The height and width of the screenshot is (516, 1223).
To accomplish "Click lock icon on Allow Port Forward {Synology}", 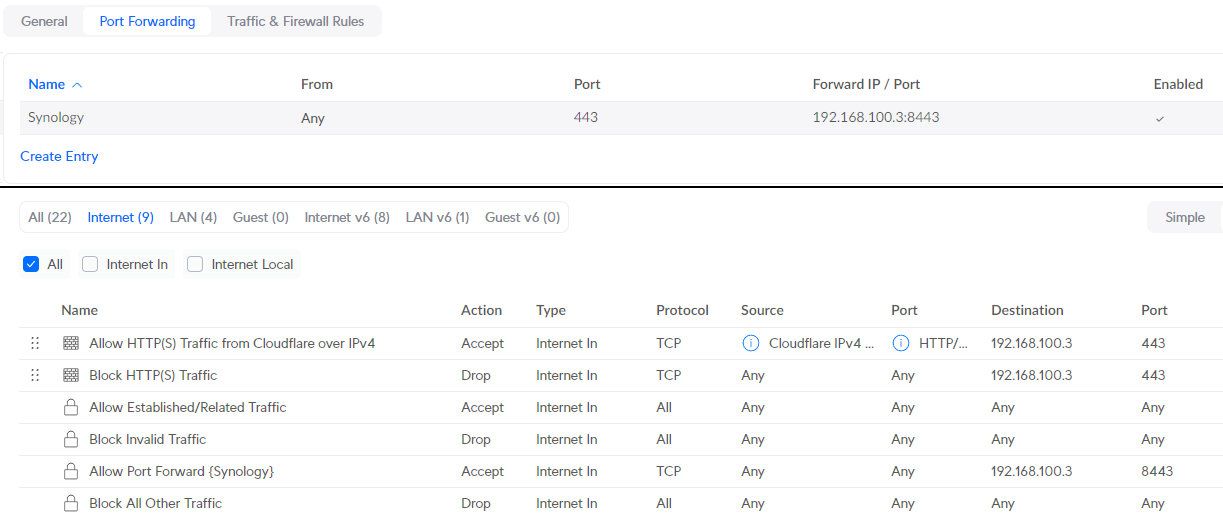I will click(x=71, y=471).
